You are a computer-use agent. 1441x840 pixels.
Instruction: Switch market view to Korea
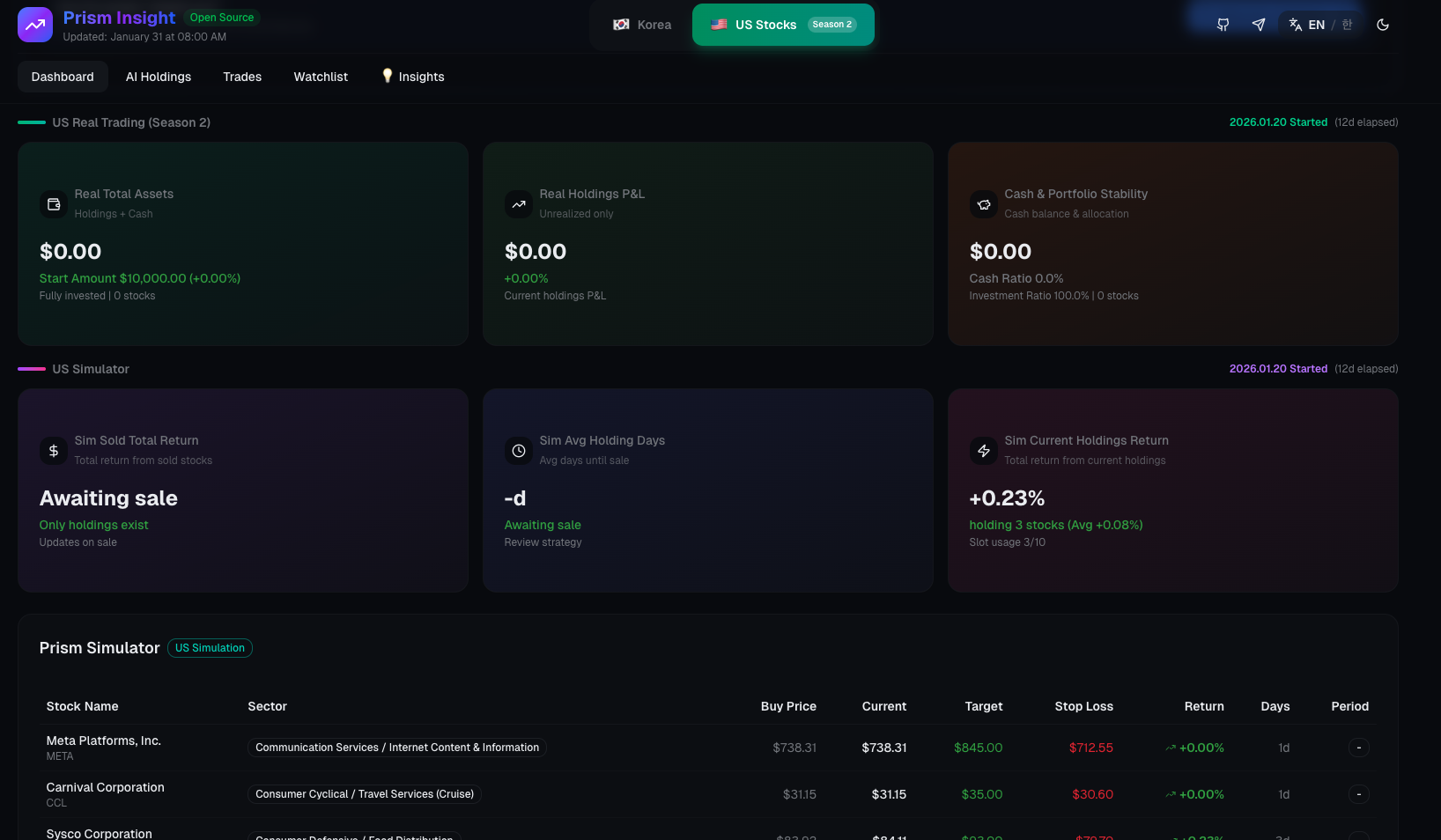point(642,25)
